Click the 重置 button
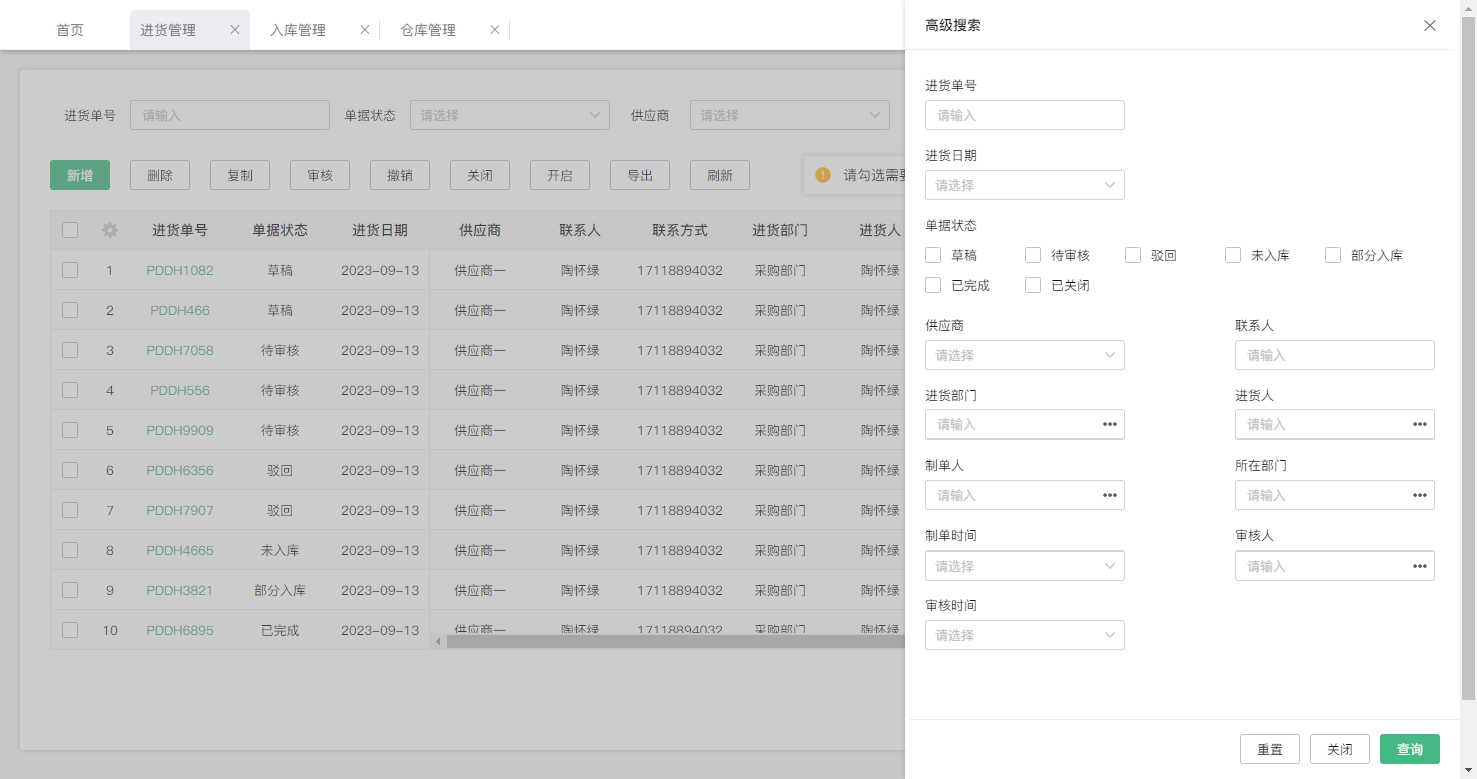Screen dimensions: 1477x779 tap(1270, 749)
